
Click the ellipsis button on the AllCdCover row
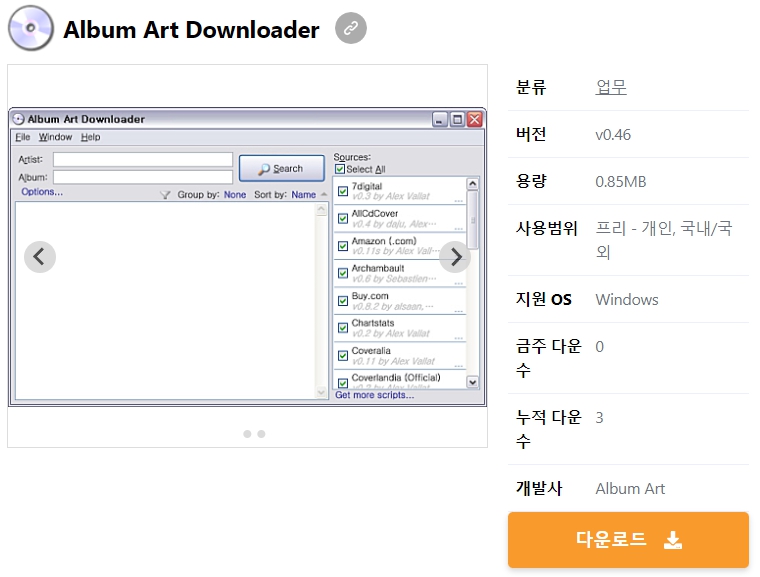coord(459,228)
